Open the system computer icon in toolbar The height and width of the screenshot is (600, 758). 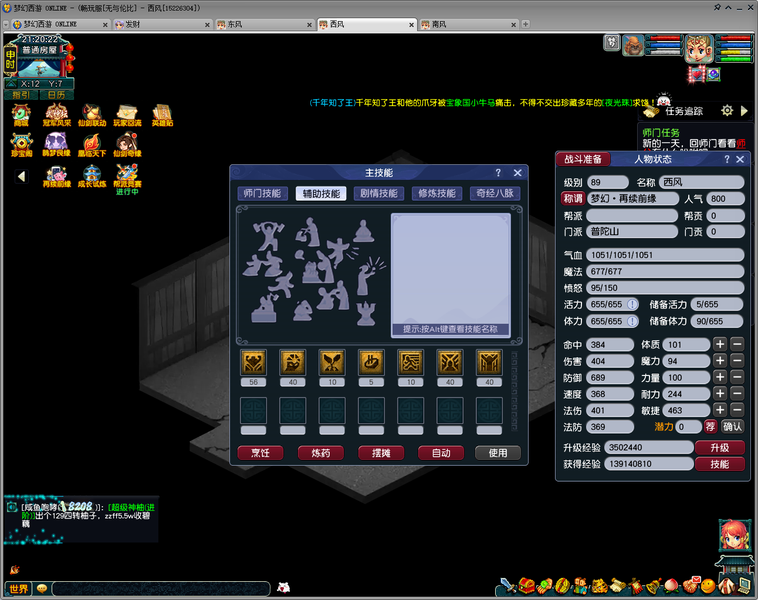pyautogui.click(x=744, y=585)
